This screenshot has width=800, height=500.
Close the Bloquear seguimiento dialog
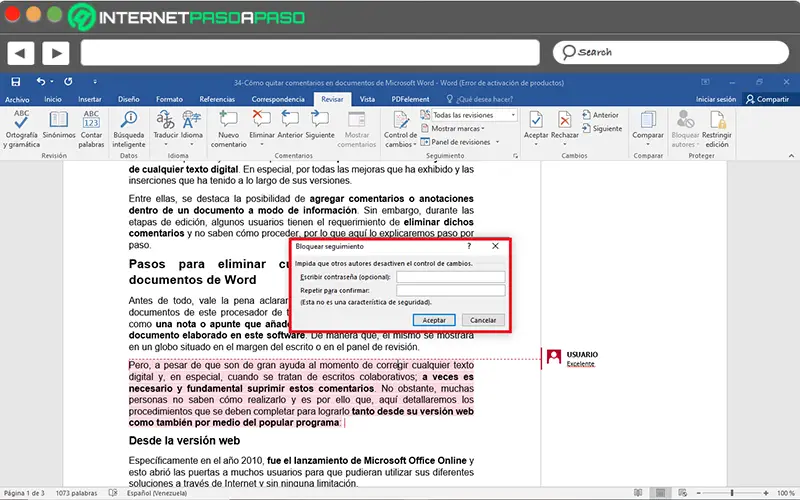coord(495,246)
